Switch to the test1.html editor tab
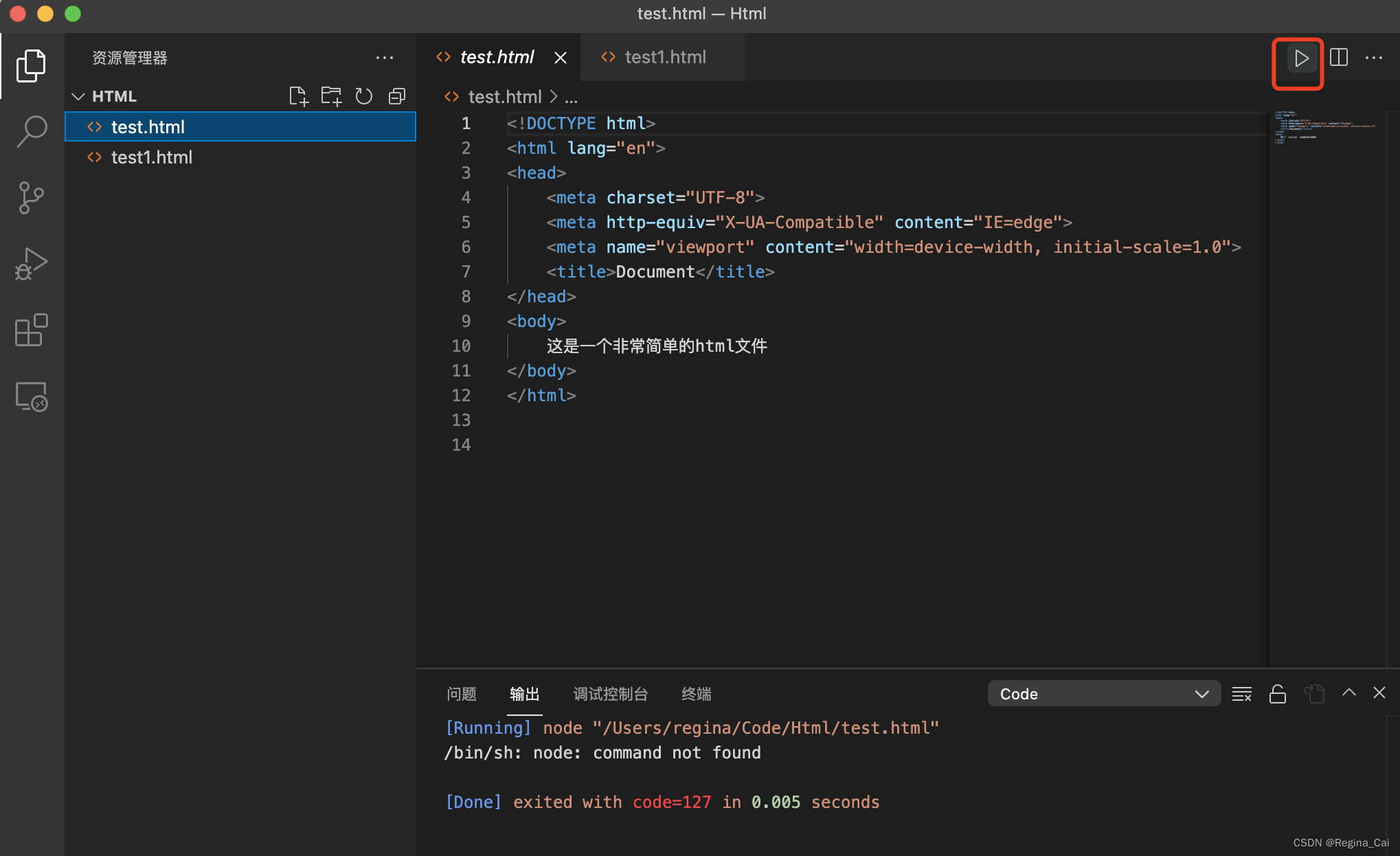1400x856 pixels. [662, 57]
